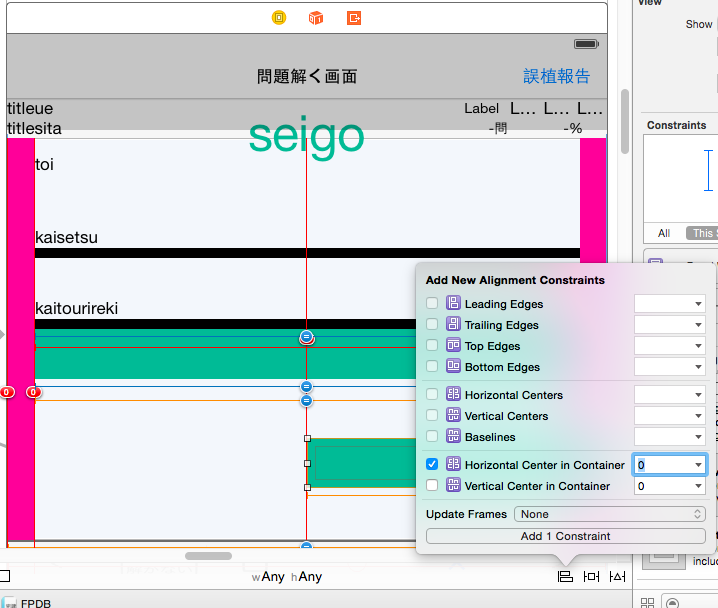718x608 pixels.
Task: Select the This Size Class filter tab
Action: (x=702, y=233)
